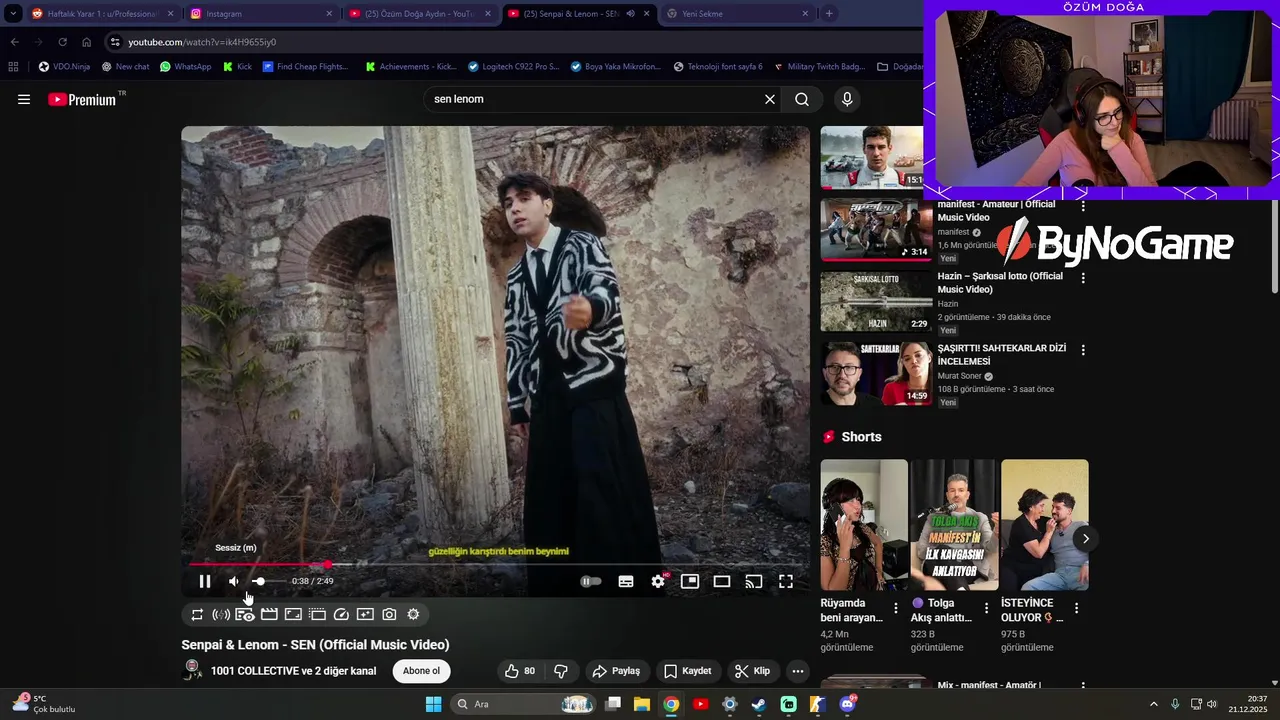
Task: Reload the page
Action: [x=62, y=42]
